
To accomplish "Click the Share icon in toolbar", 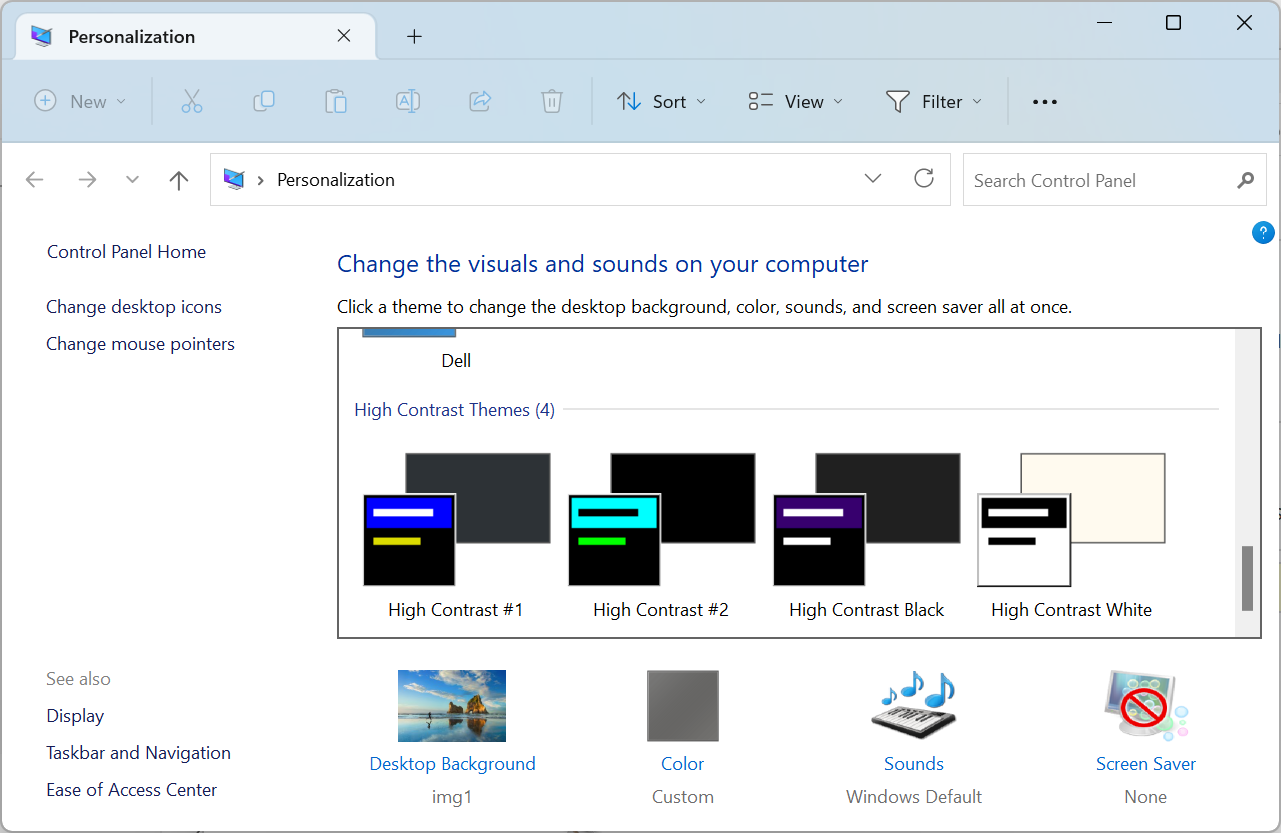I will 480,101.
